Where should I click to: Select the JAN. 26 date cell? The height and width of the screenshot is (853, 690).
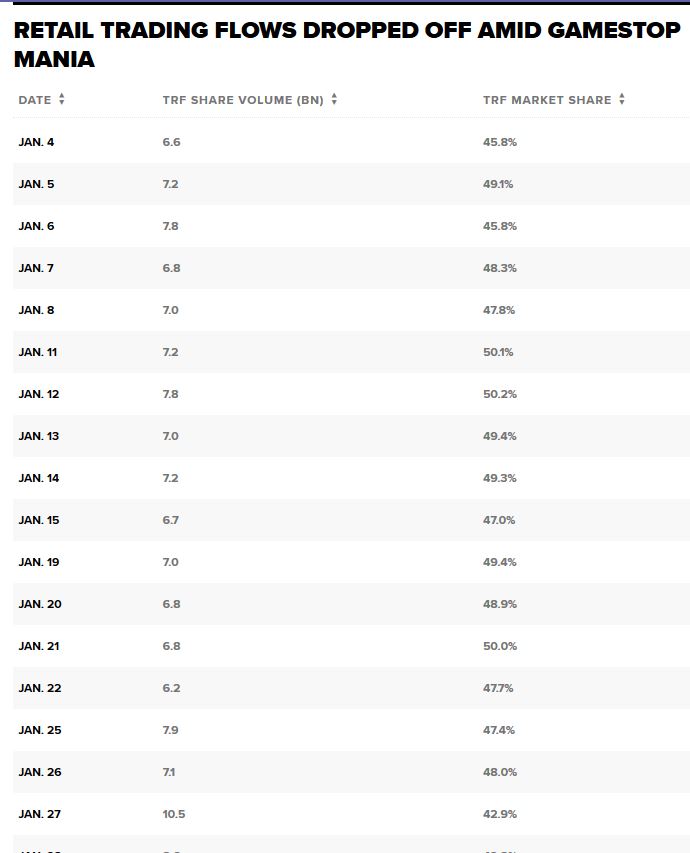point(40,772)
